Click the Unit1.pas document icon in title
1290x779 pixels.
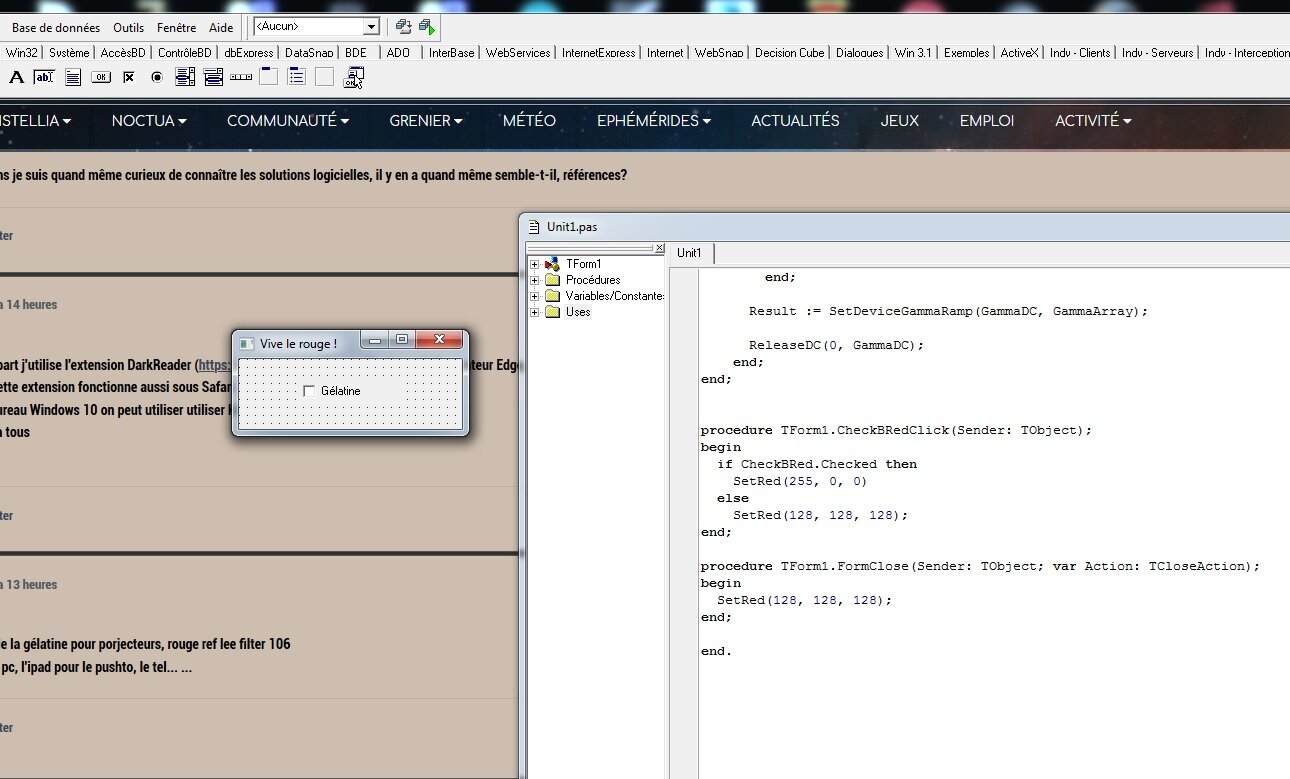[536, 227]
